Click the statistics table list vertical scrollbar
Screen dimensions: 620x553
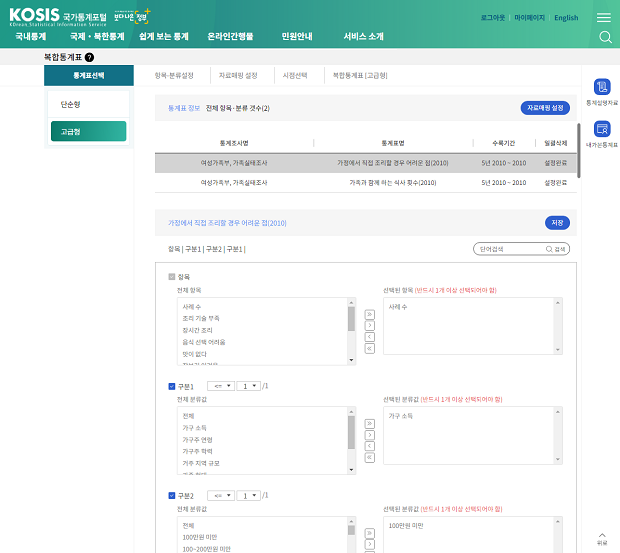[x=578, y=151]
